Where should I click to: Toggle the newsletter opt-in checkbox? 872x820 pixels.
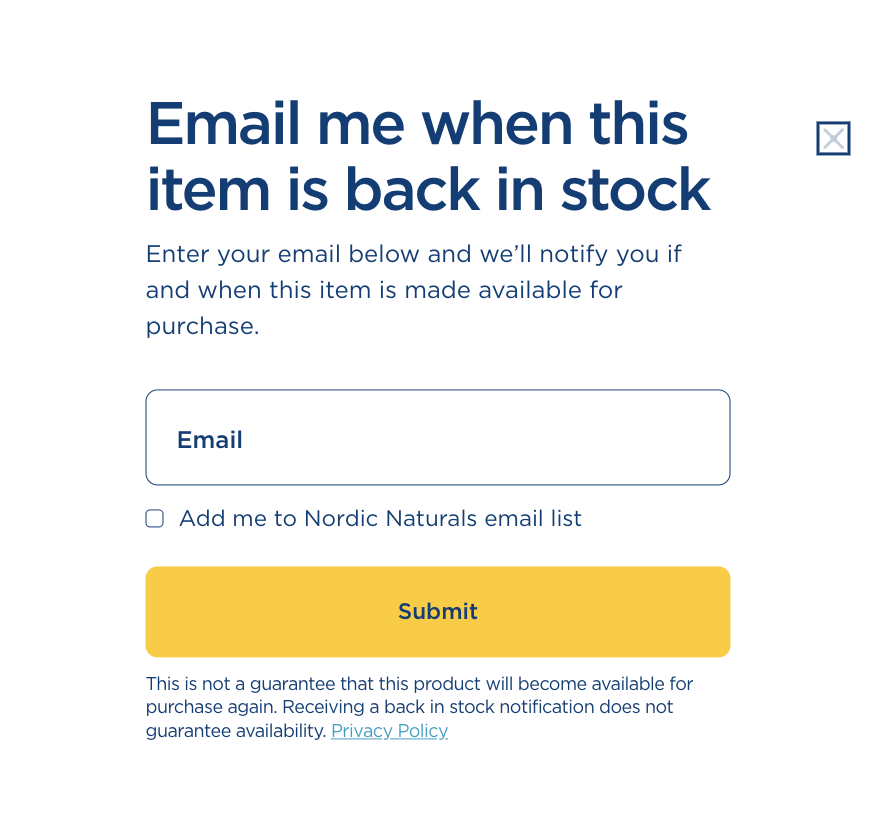coord(155,518)
